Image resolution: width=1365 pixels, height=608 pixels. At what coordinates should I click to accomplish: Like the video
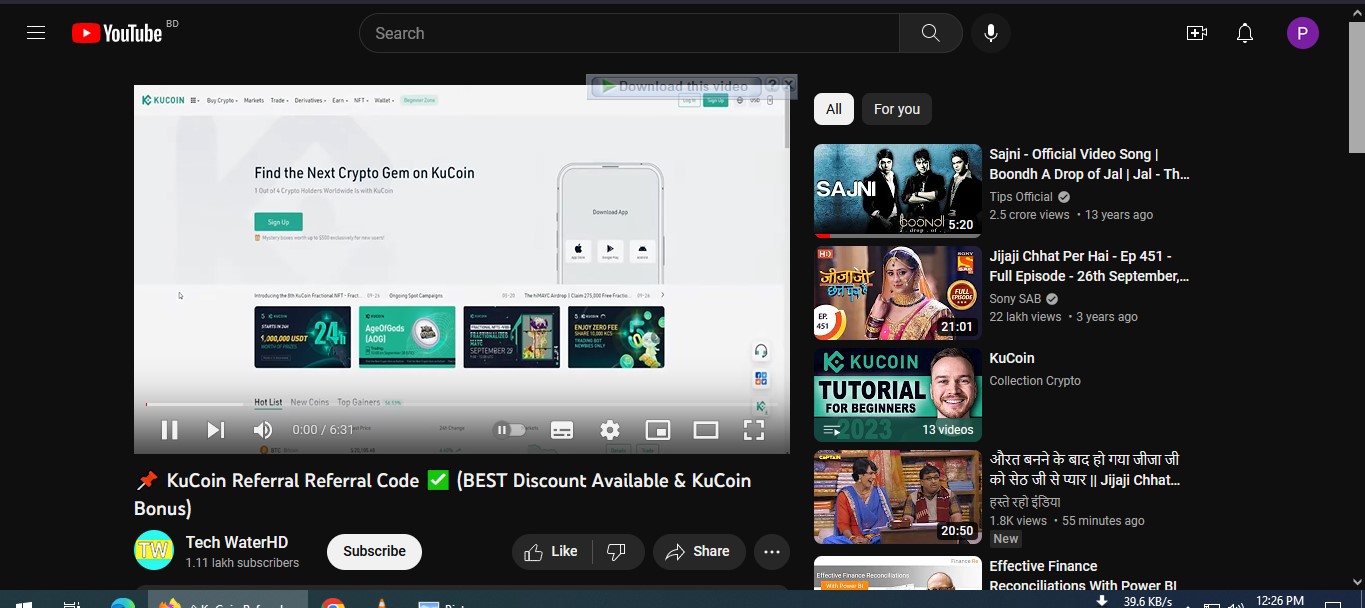[552, 551]
